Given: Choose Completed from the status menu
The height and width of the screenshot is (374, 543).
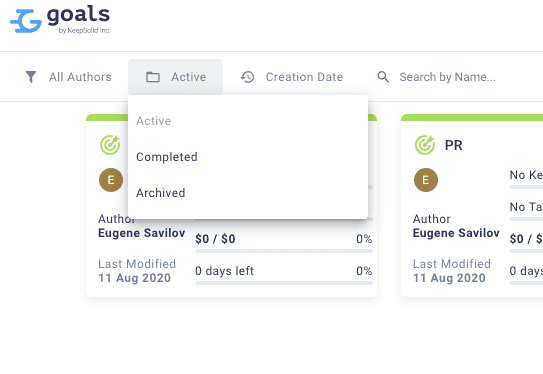Looking at the screenshot, I should point(167,157).
